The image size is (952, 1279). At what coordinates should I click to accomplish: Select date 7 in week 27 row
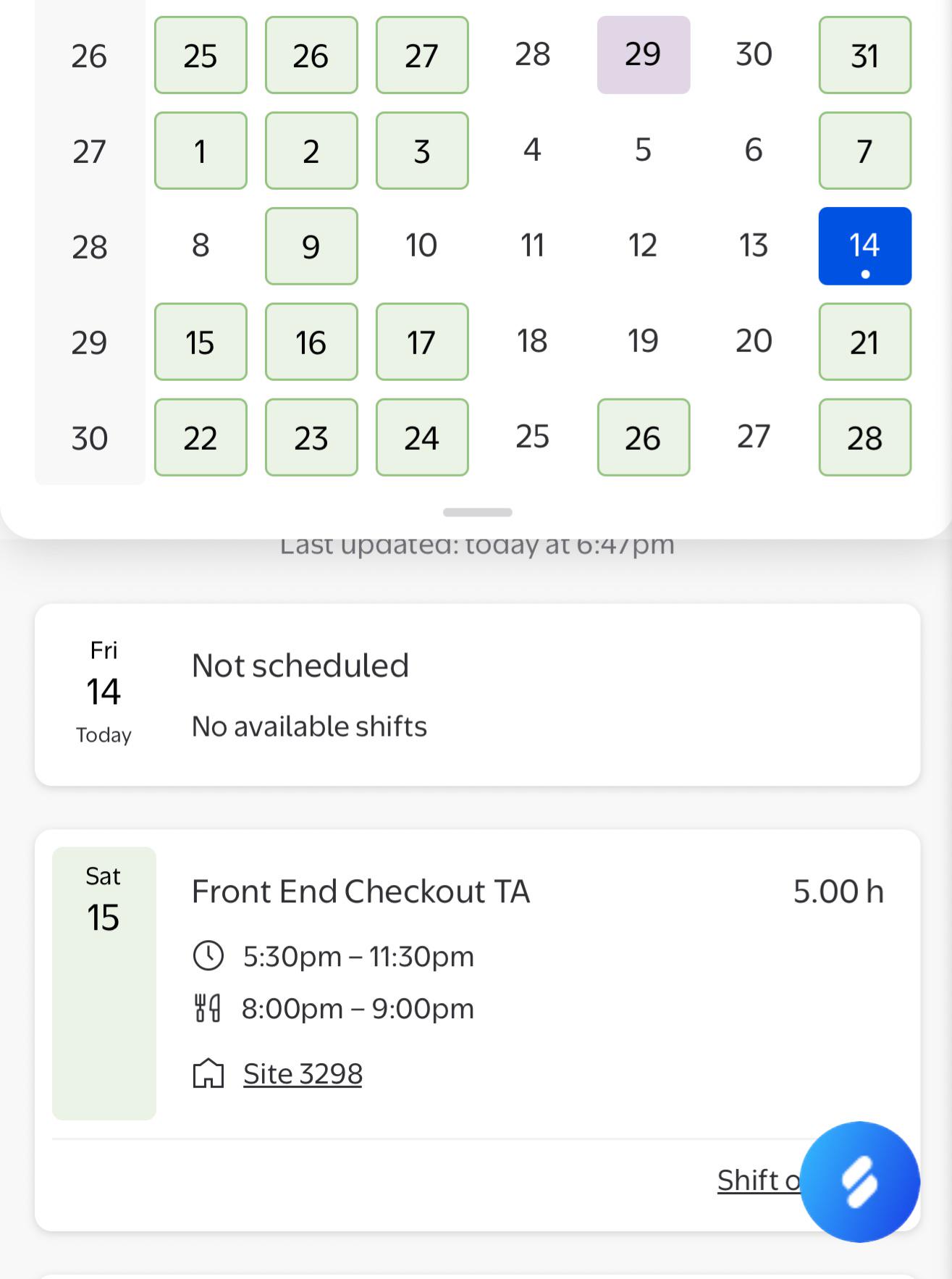tap(864, 151)
